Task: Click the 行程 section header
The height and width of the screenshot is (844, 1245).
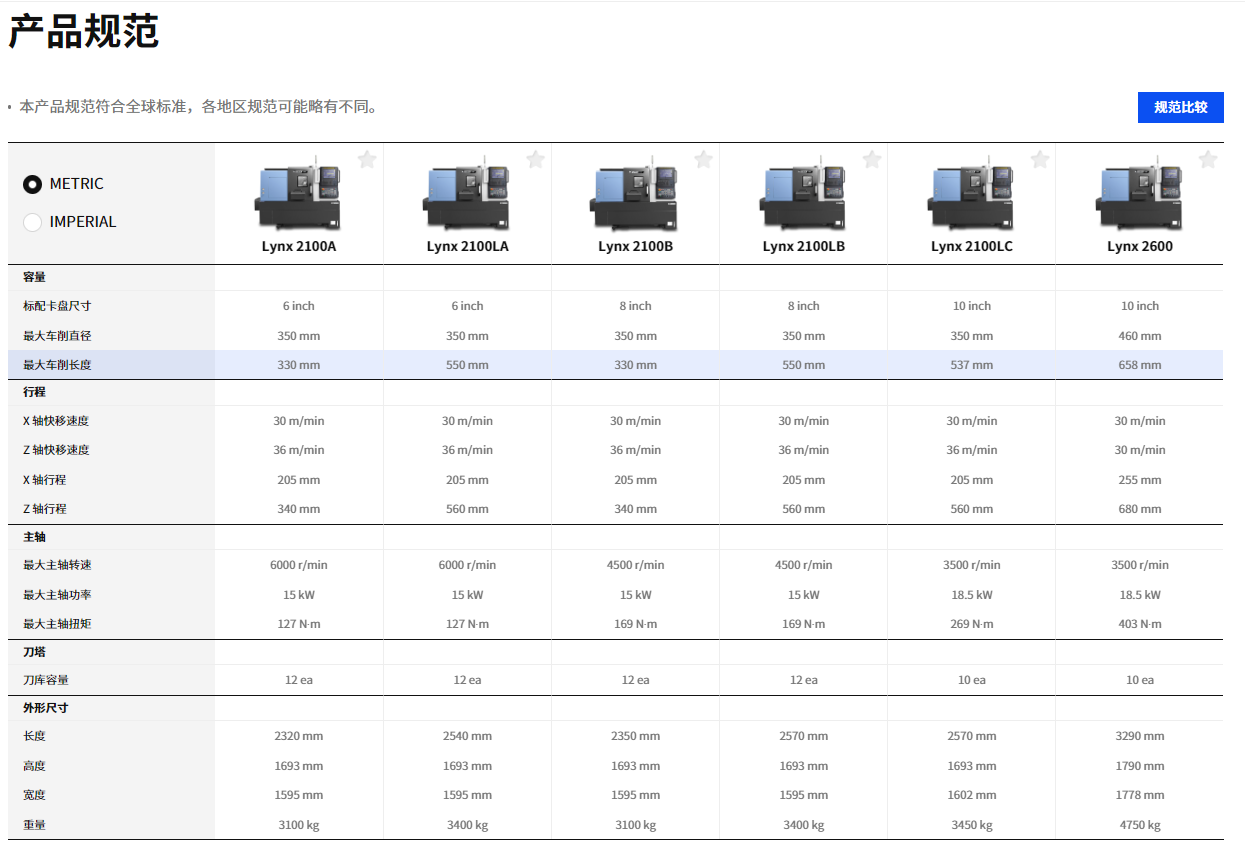Action: coord(35,392)
